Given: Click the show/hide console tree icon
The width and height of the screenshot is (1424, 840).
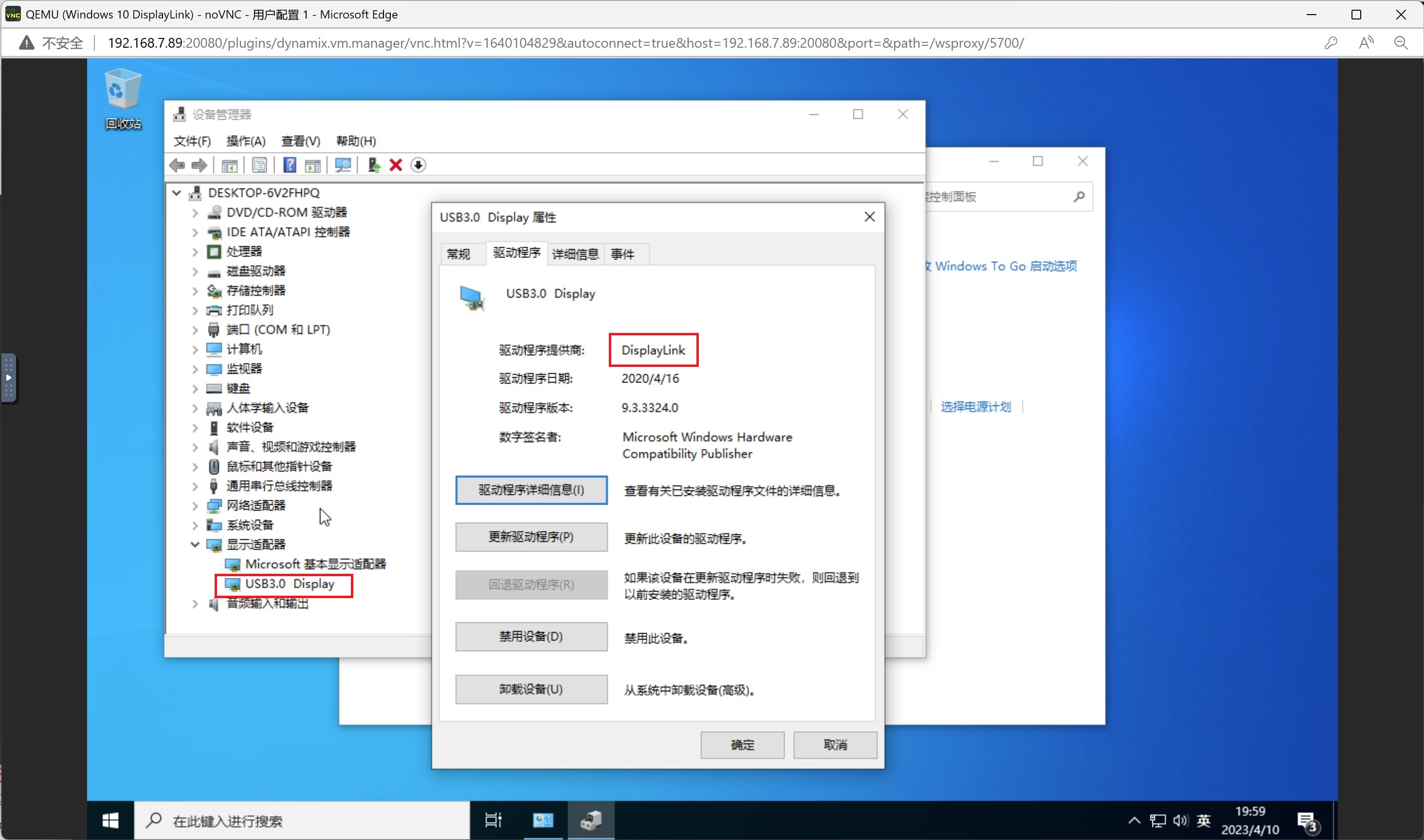Looking at the screenshot, I should click(x=229, y=165).
